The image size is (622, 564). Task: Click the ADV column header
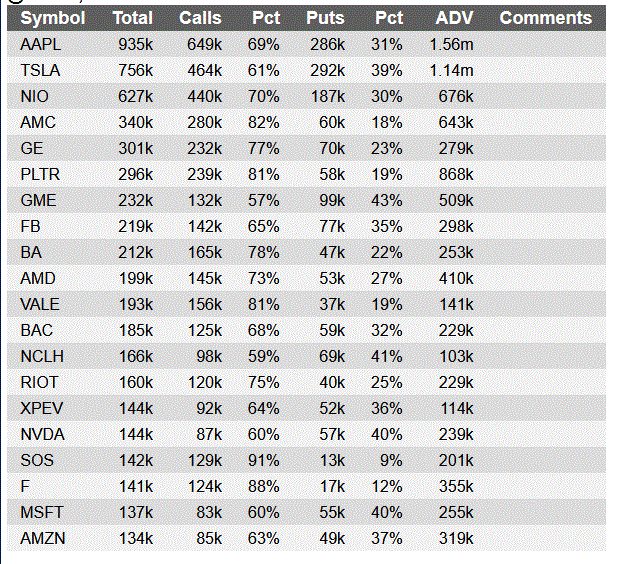(455, 18)
